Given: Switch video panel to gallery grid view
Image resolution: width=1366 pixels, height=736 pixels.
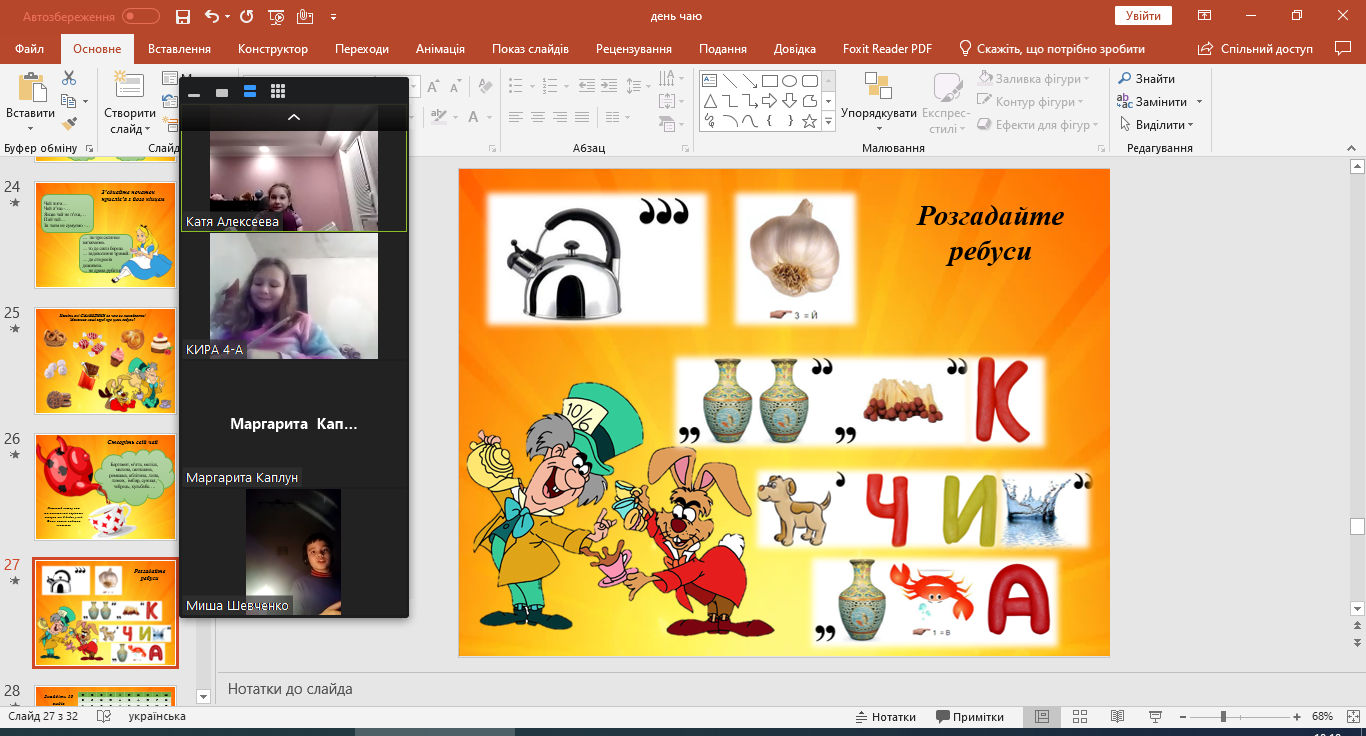Looking at the screenshot, I should pos(278,91).
